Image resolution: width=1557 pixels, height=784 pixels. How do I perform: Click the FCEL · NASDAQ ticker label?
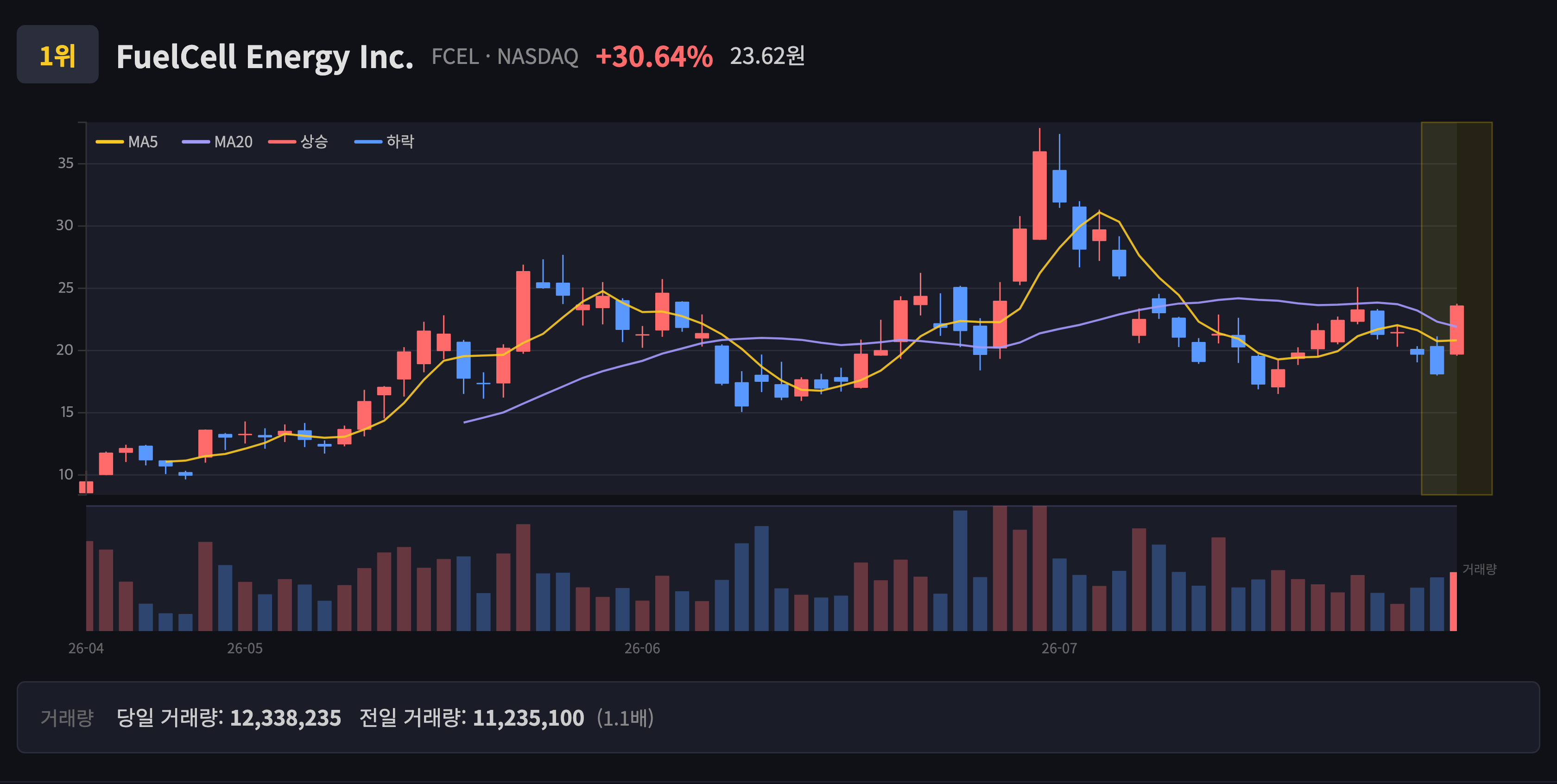pos(505,56)
